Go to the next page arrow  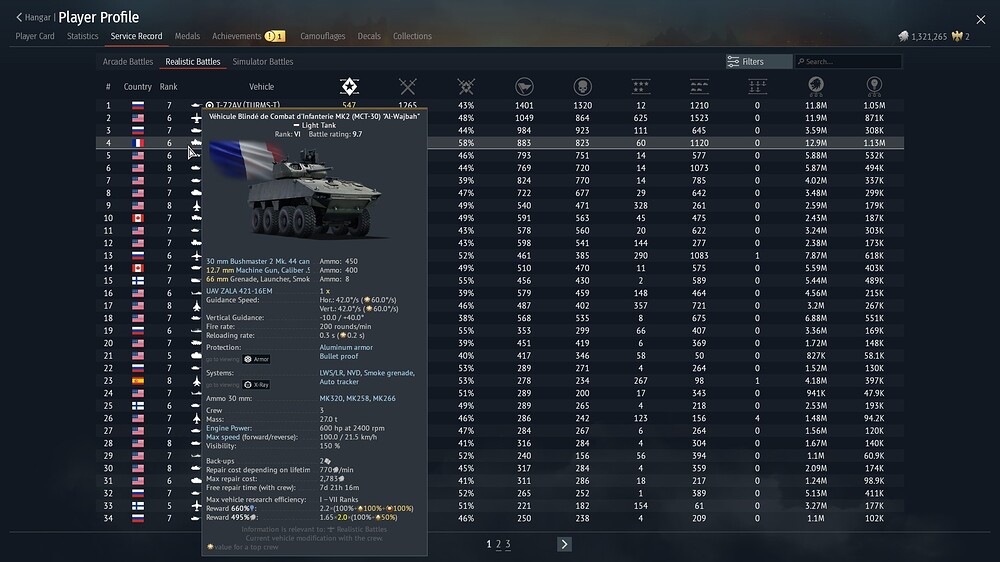[564, 544]
